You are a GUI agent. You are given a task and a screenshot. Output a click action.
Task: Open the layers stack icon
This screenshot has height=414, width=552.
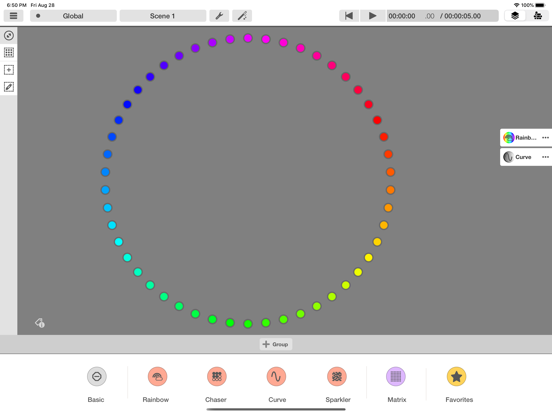pyautogui.click(x=515, y=16)
